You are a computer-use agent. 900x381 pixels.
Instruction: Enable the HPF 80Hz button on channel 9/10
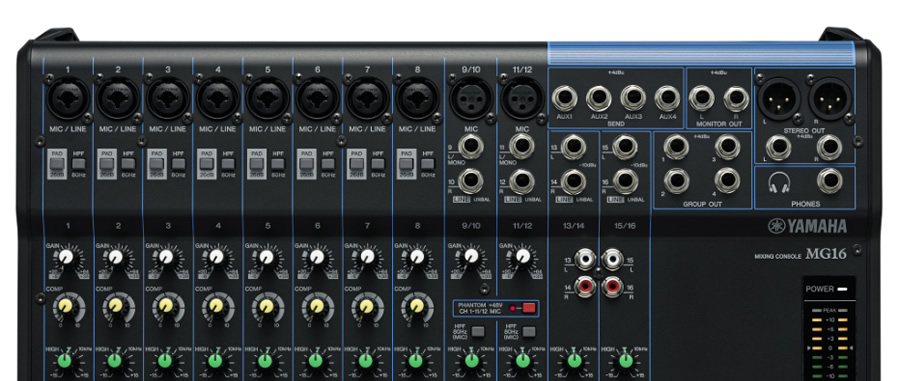click(478, 332)
